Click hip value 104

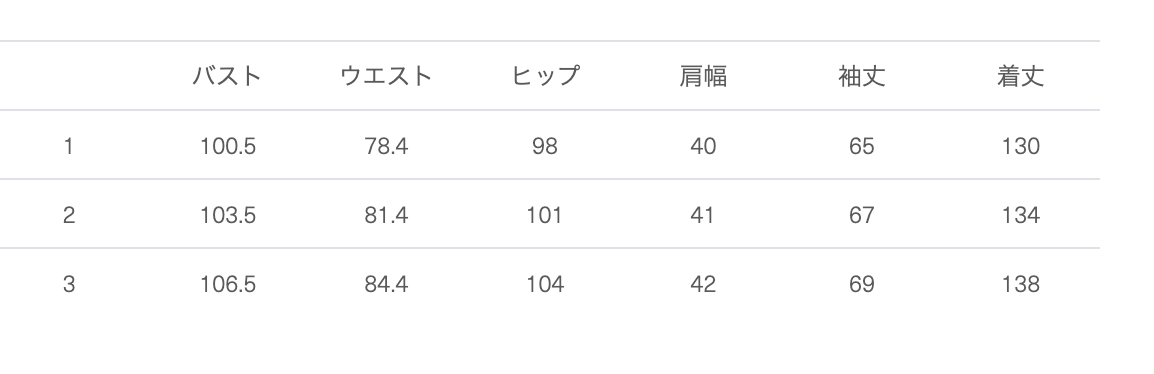pyautogui.click(x=545, y=284)
